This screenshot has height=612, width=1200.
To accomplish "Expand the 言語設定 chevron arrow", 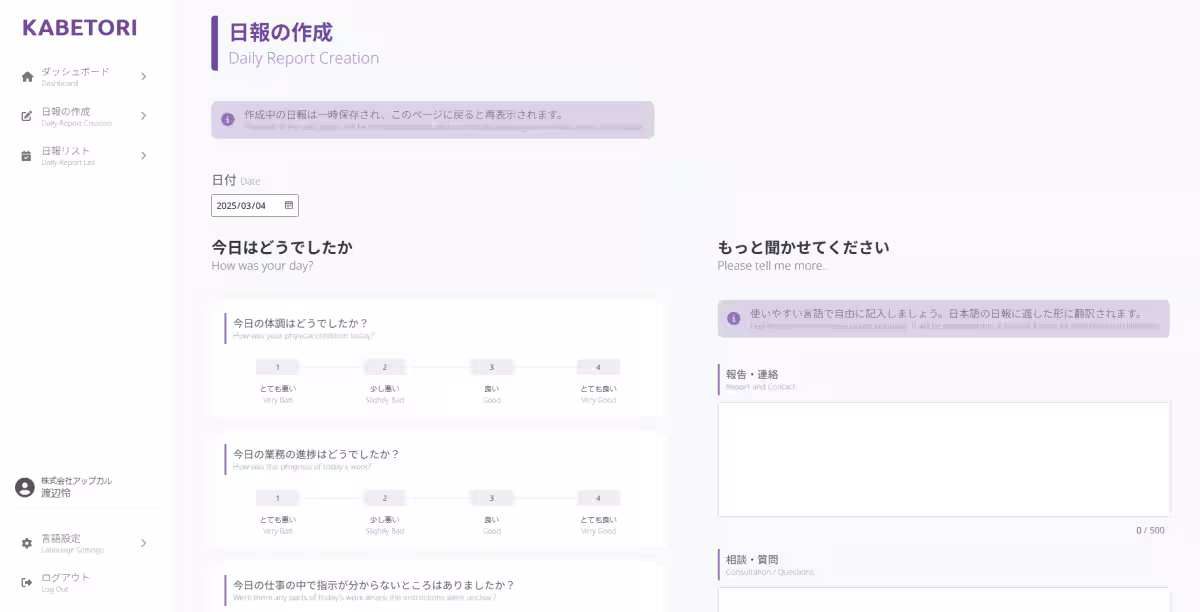I will (143, 543).
